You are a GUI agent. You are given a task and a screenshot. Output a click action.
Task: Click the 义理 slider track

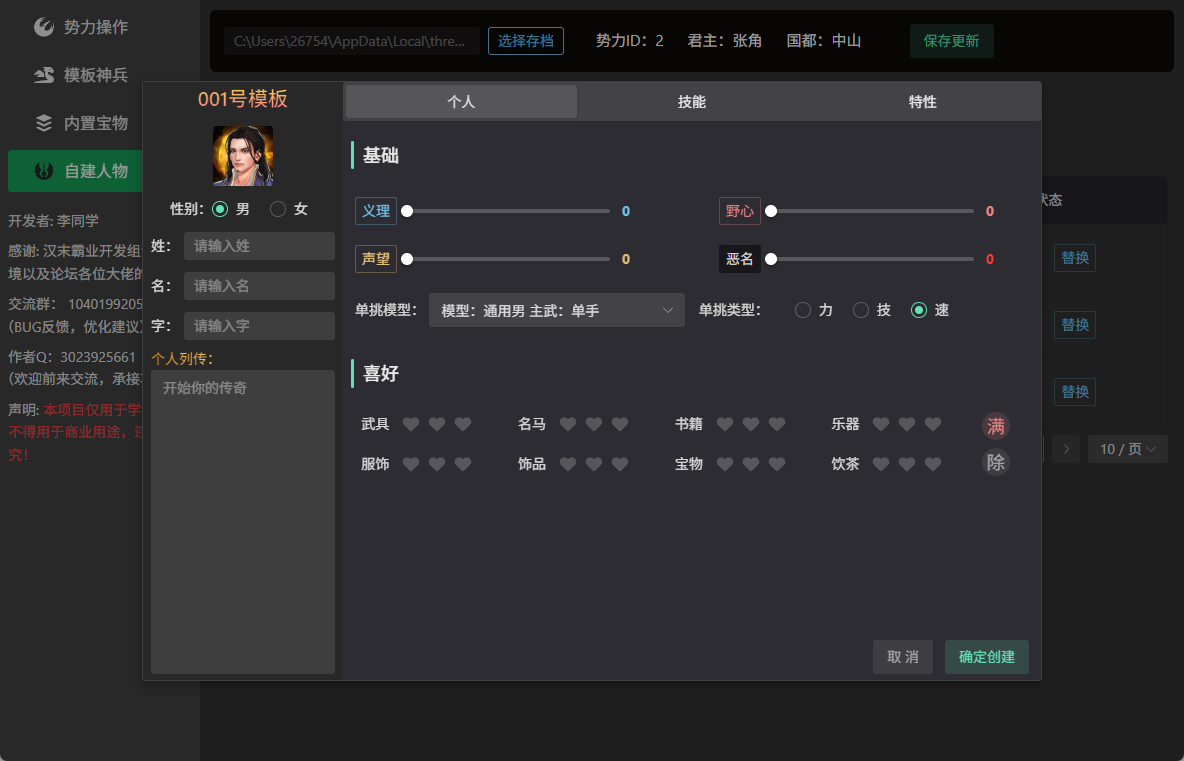[508, 211]
